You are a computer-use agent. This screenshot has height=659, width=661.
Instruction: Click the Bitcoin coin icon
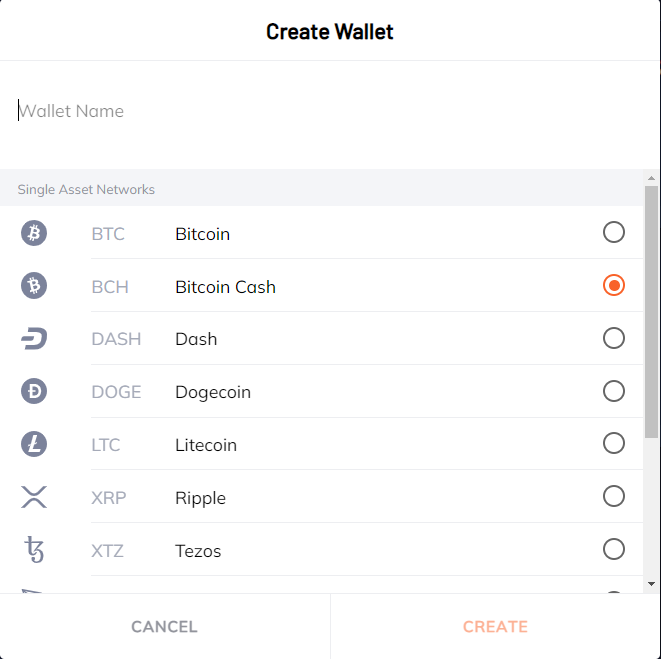point(34,233)
